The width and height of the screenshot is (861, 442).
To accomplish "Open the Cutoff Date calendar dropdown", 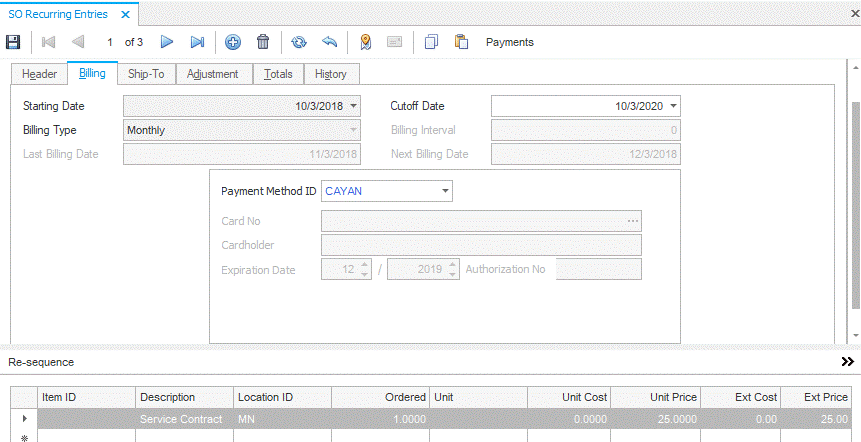I will [673, 106].
